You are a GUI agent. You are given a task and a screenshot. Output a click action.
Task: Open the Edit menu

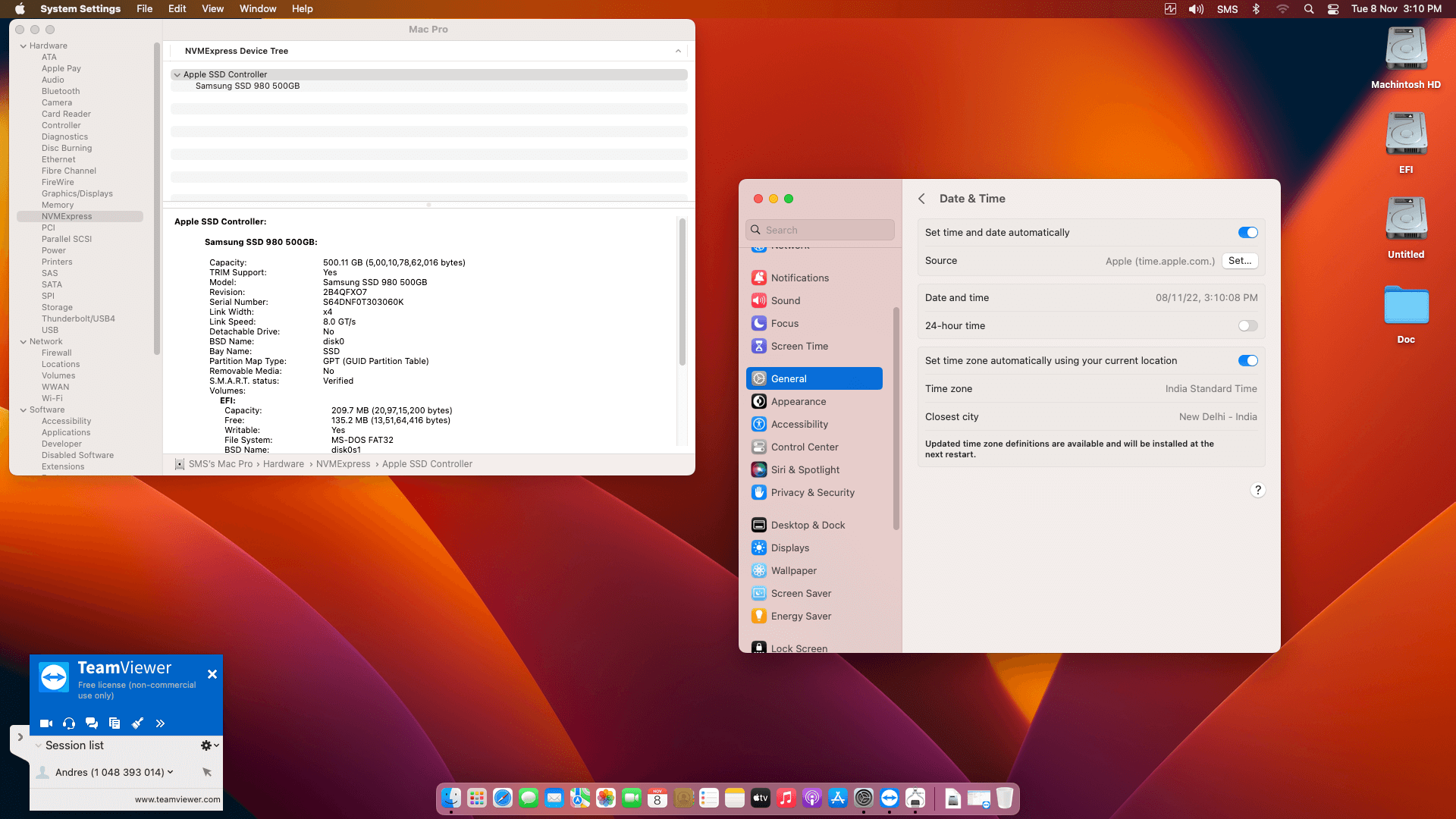point(177,9)
